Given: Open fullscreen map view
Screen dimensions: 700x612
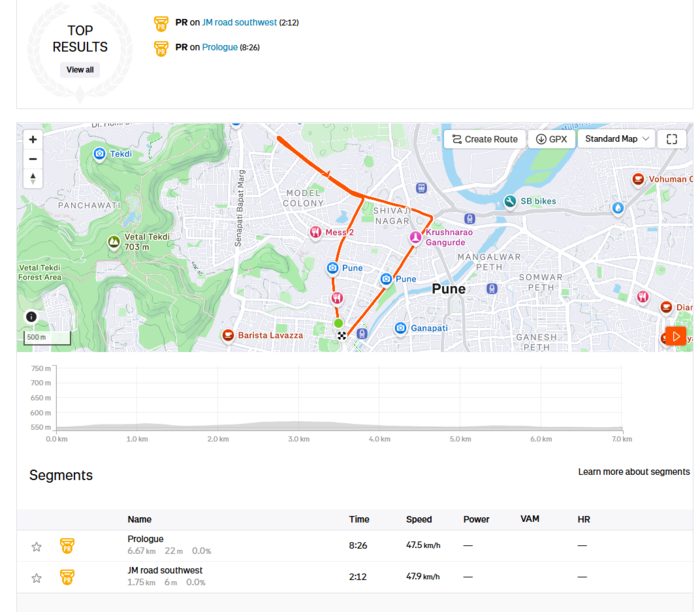Looking at the screenshot, I should (671, 139).
